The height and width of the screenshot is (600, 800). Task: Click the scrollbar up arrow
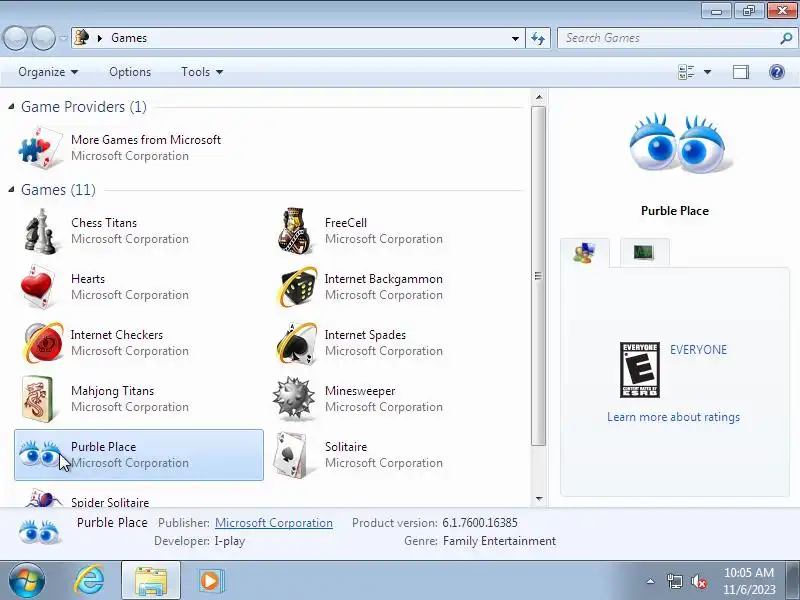[x=539, y=97]
